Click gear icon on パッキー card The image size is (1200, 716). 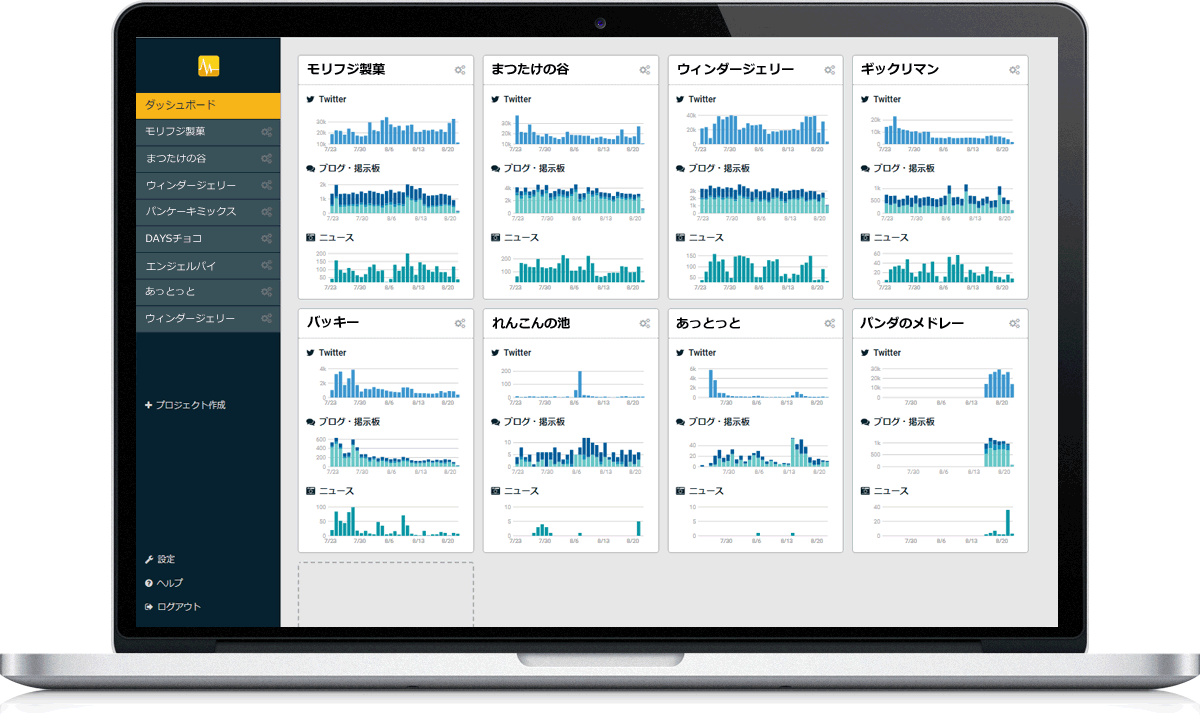click(460, 324)
